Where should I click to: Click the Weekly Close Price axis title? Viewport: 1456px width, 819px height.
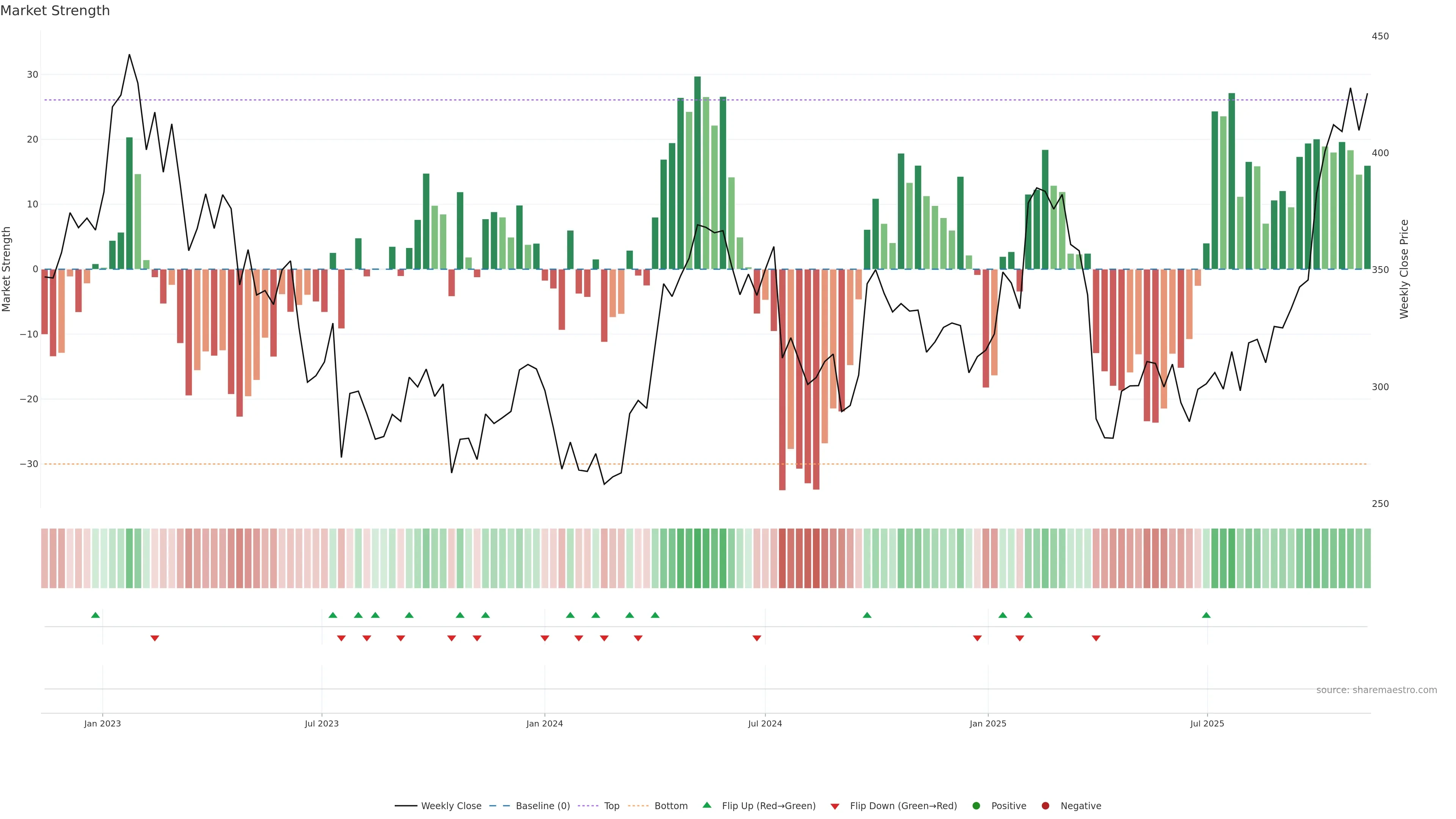pyautogui.click(x=1404, y=269)
